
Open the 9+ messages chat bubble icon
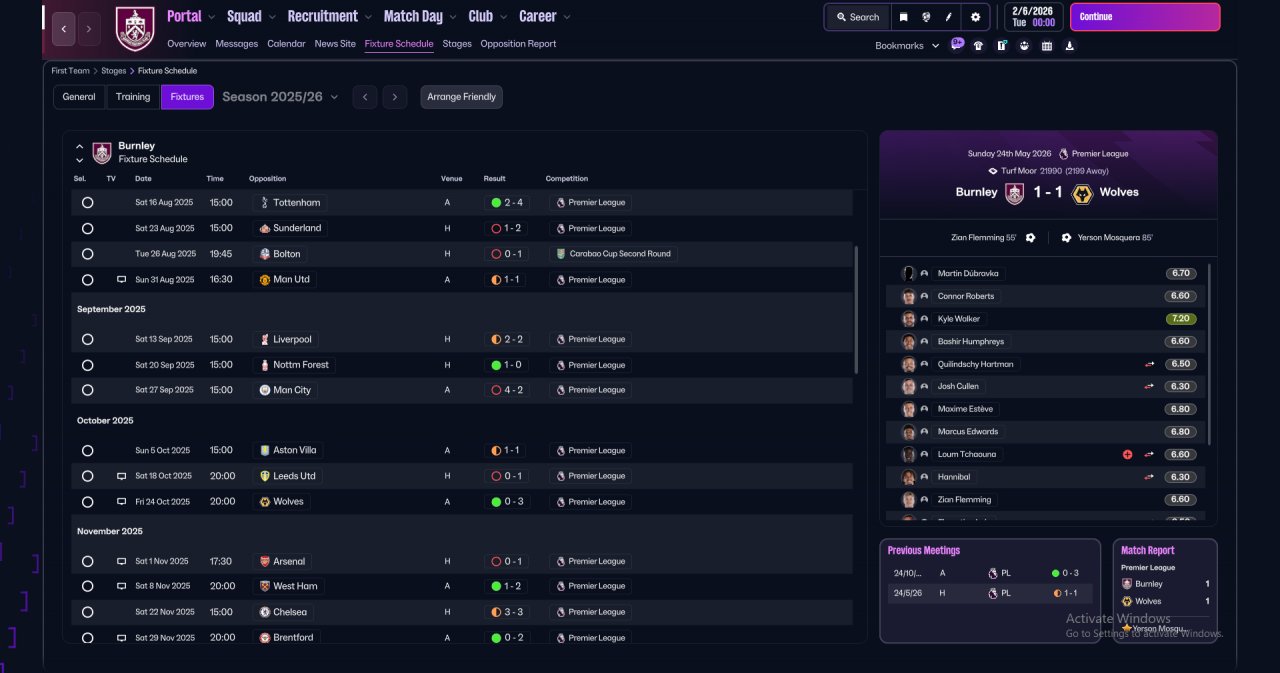957,45
